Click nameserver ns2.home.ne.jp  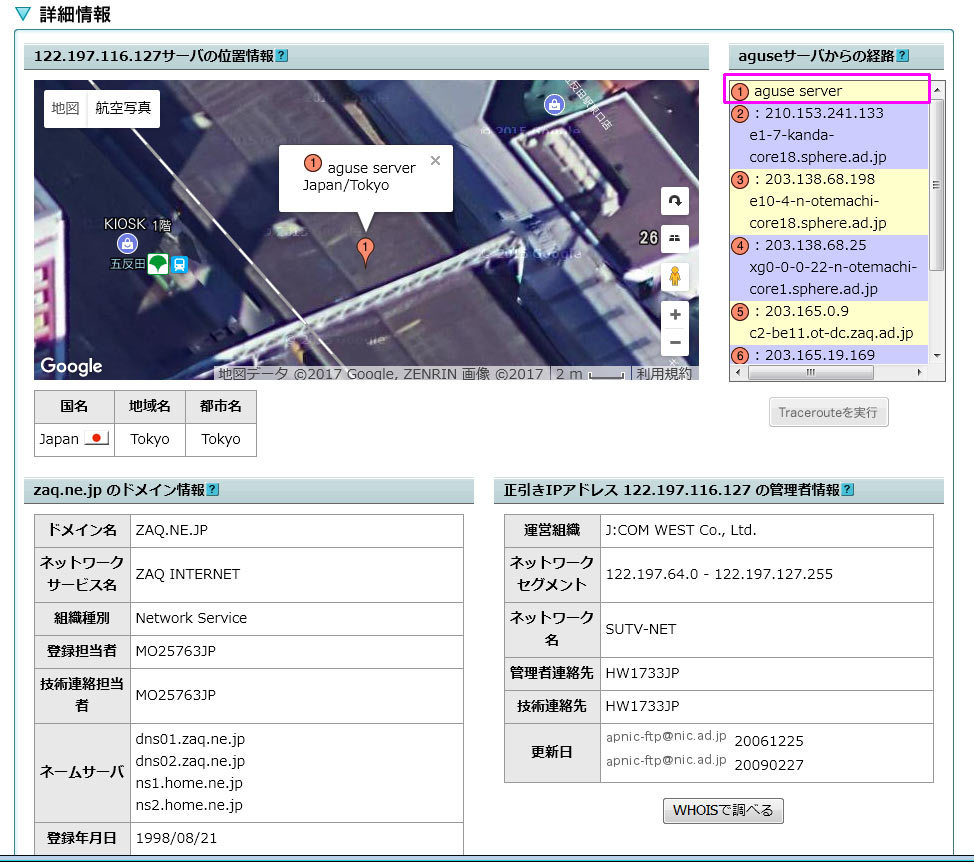(x=189, y=805)
